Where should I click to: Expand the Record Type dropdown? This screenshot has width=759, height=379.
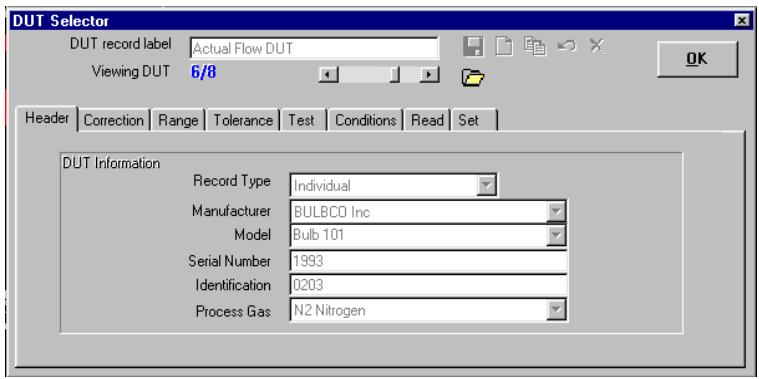pyautogui.click(x=486, y=185)
